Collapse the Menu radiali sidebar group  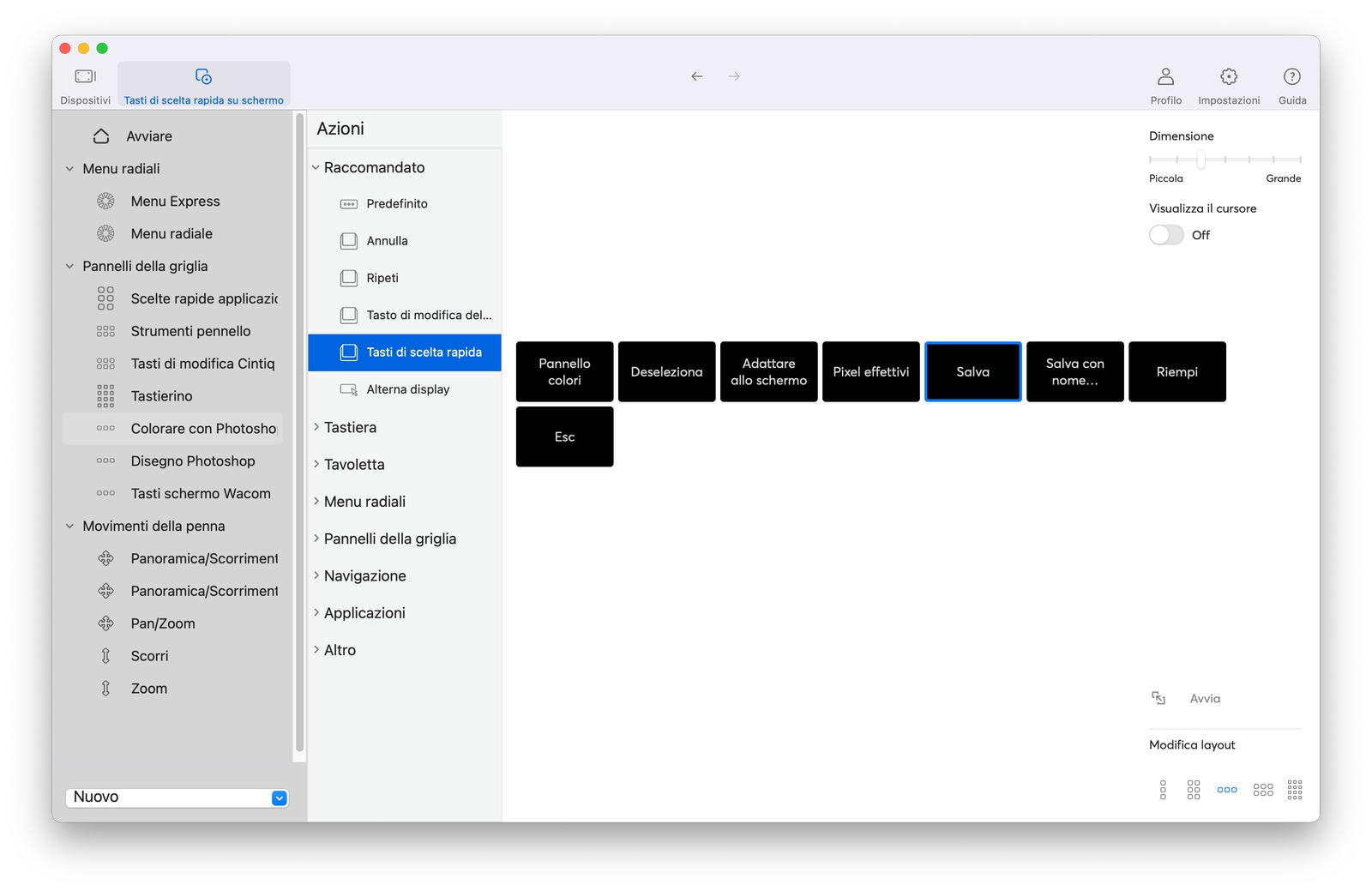70,169
